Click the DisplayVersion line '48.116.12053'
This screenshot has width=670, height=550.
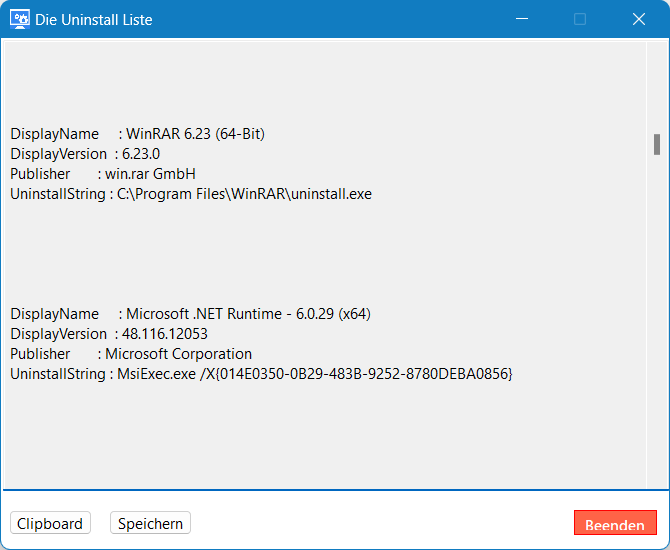click(109, 334)
